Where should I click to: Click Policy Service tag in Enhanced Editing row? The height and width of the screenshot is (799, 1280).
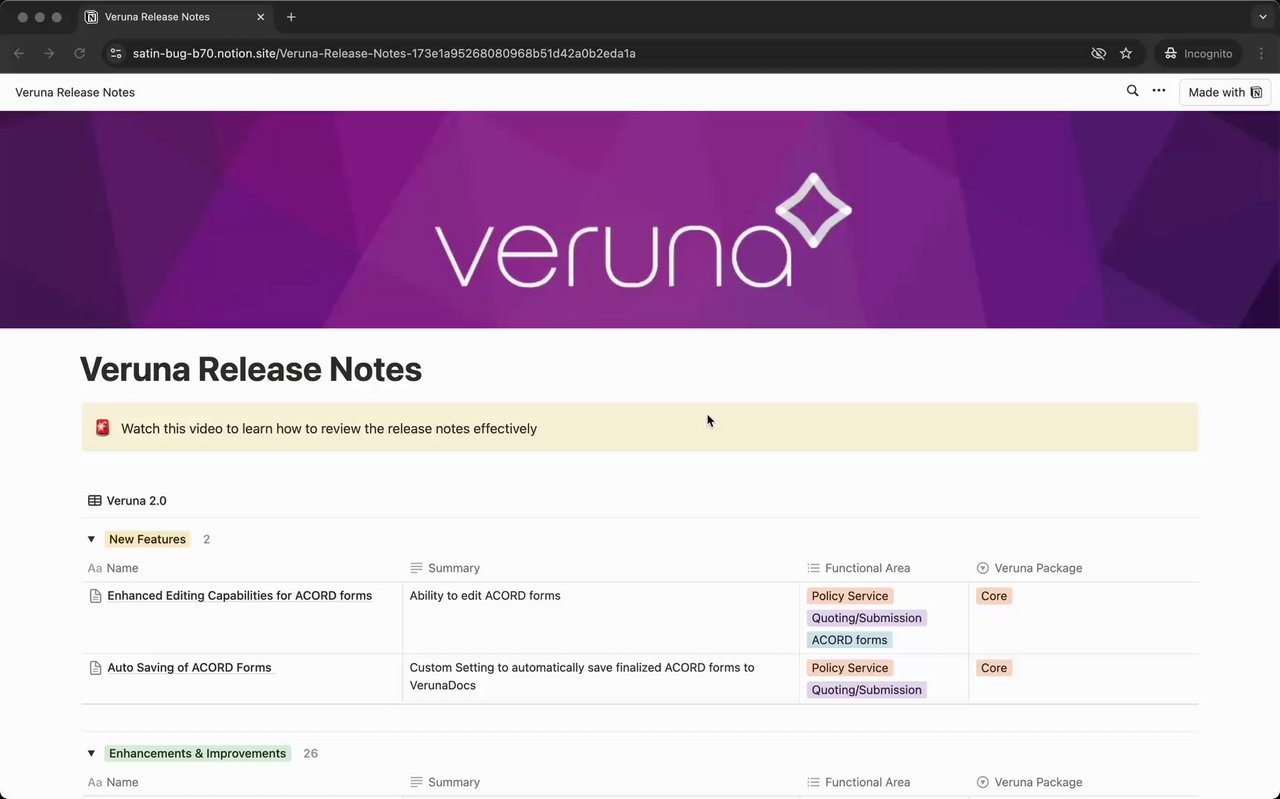(x=850, y=596)
